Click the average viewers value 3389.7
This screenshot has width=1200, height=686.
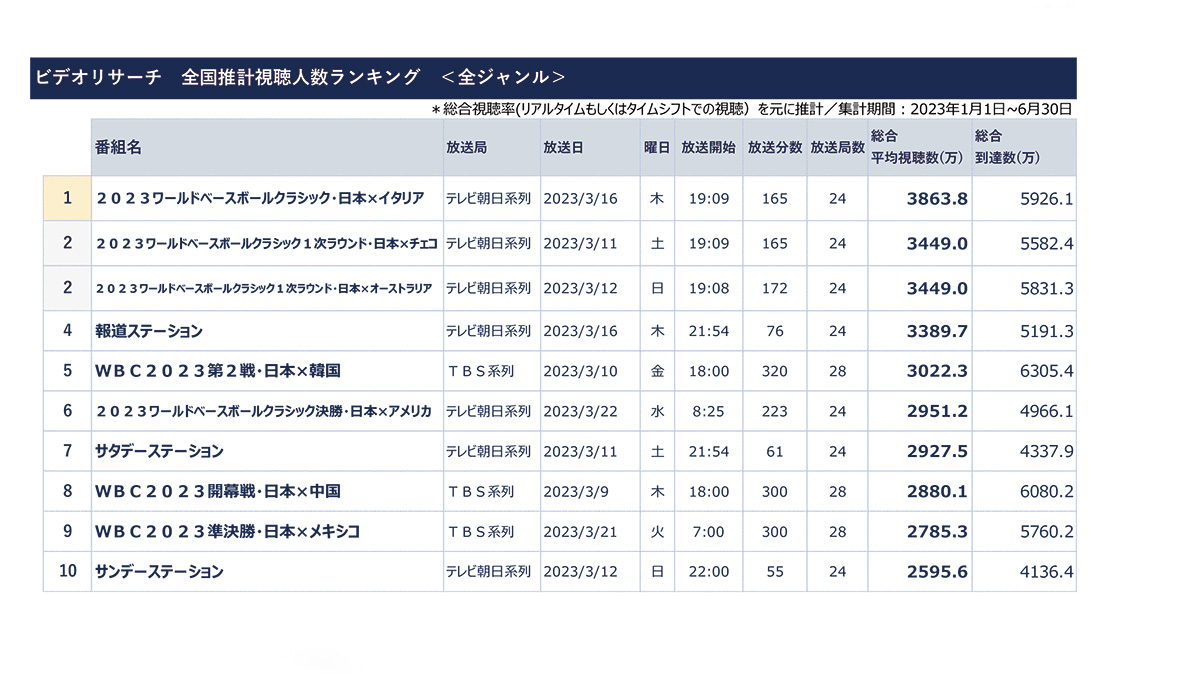tap(937, 331)
